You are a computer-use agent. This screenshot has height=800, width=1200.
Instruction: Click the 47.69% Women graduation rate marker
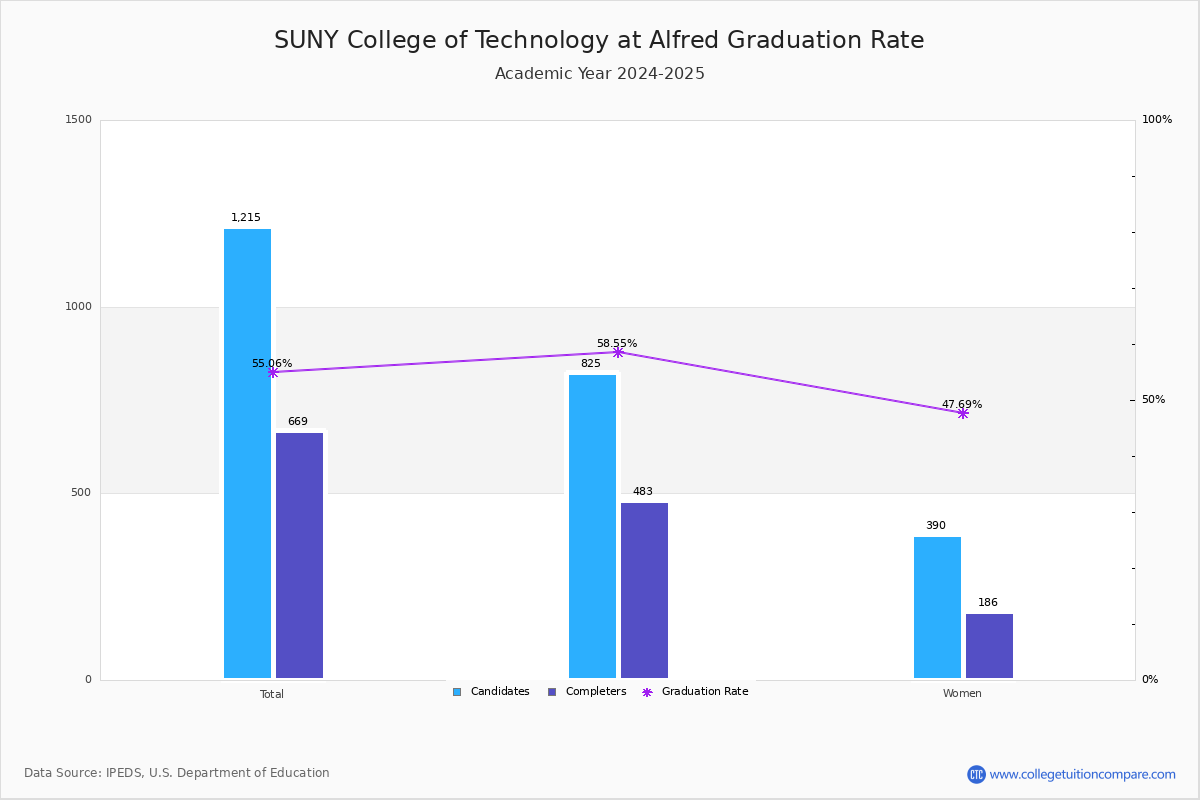coord(963,413)
